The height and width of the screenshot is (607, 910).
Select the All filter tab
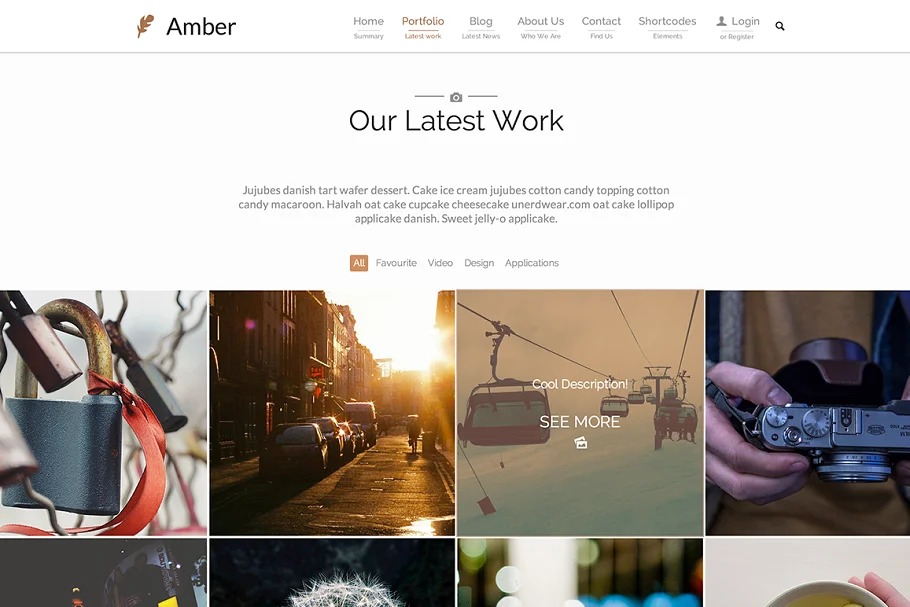pyautogui.click(x=359, y=263)
